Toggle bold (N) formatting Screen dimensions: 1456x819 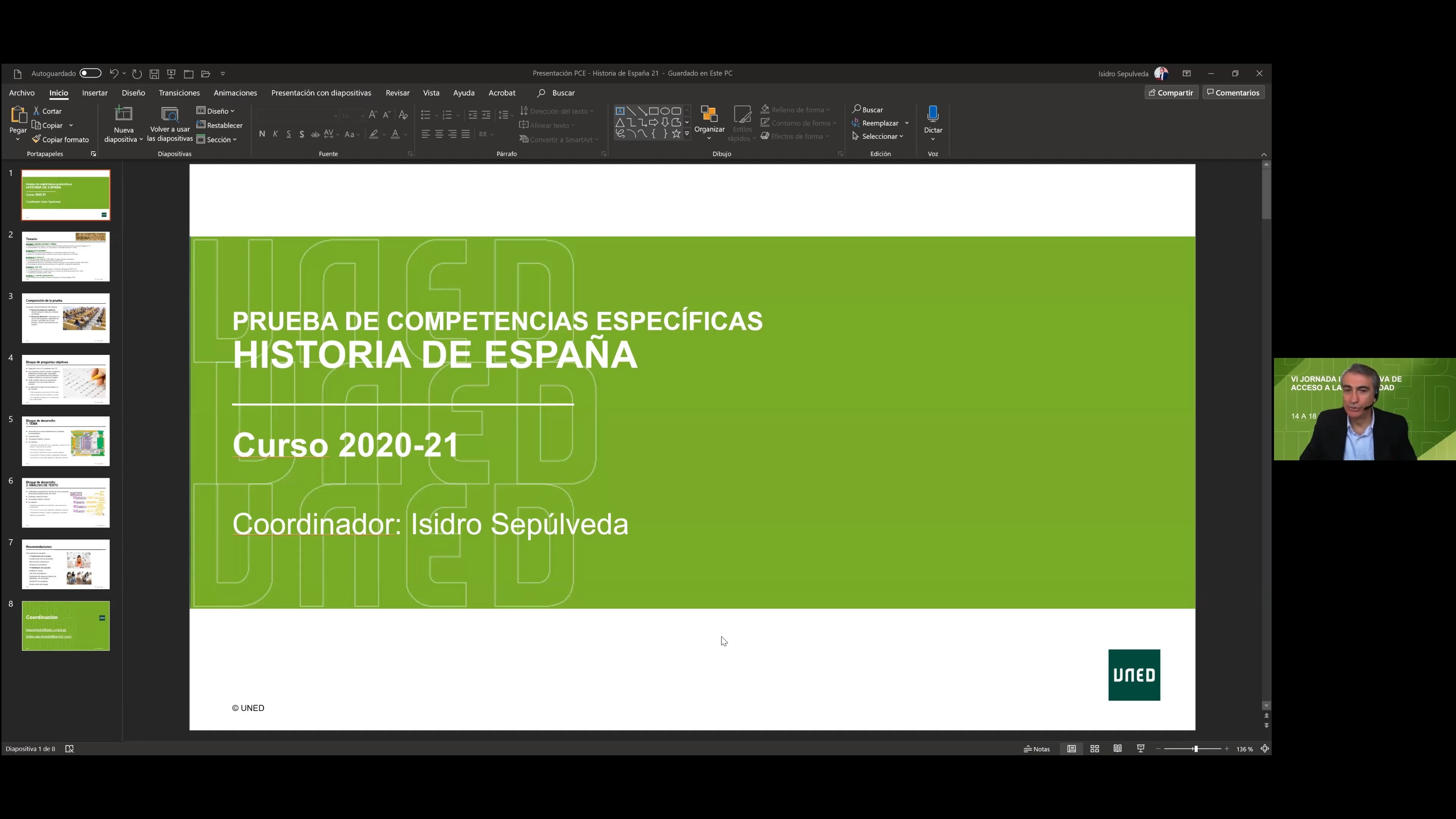tap(262, 134)
